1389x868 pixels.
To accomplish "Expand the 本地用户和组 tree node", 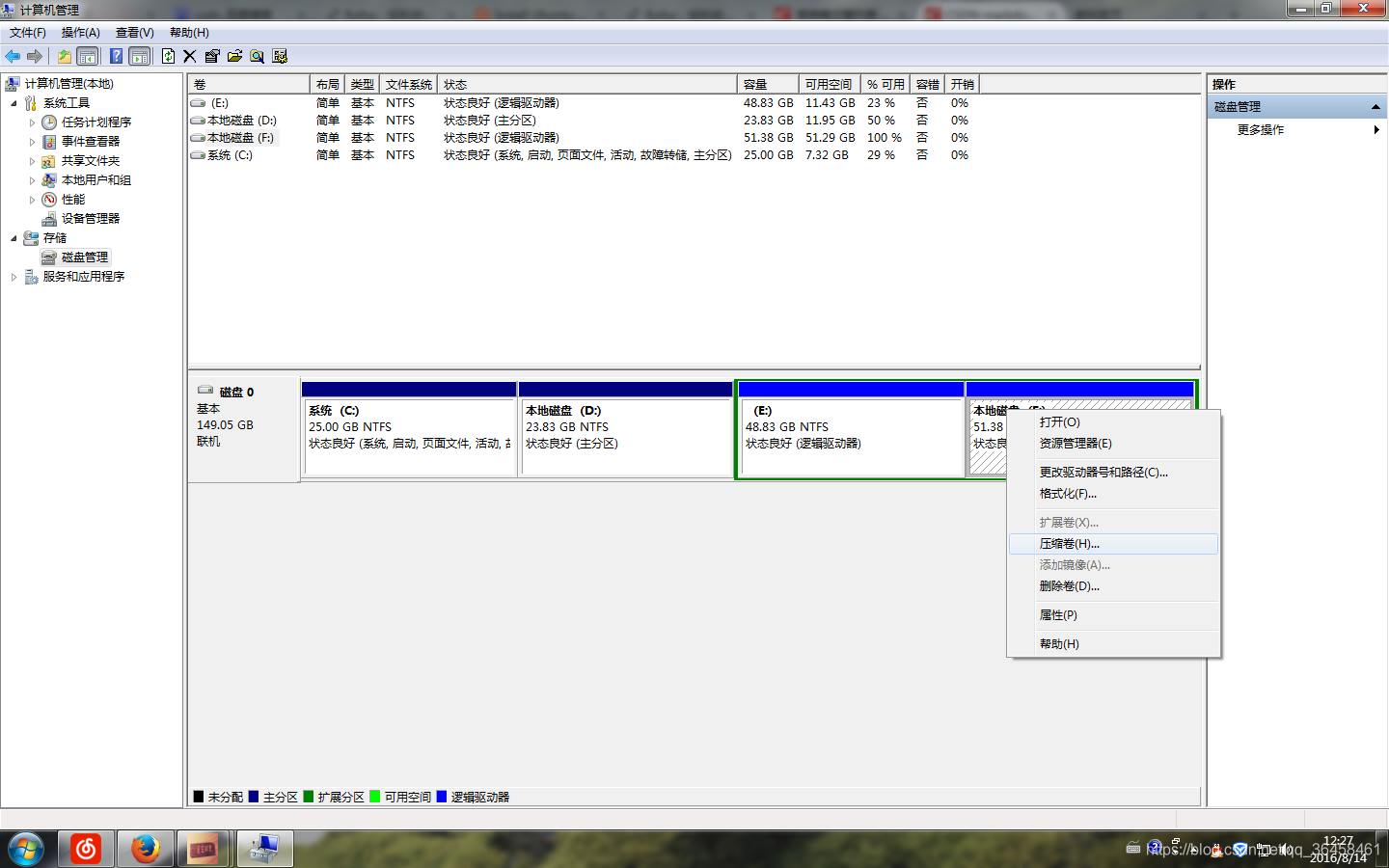I will [x=32, y=180].
